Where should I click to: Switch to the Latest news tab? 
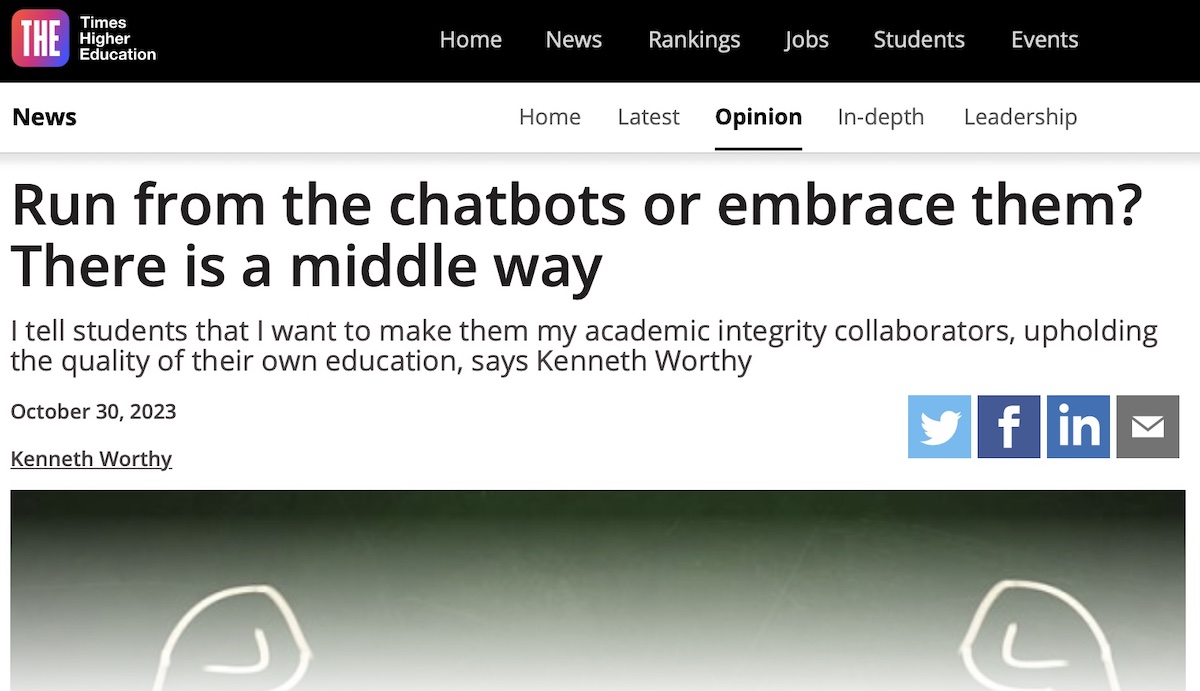coord(648,117)
